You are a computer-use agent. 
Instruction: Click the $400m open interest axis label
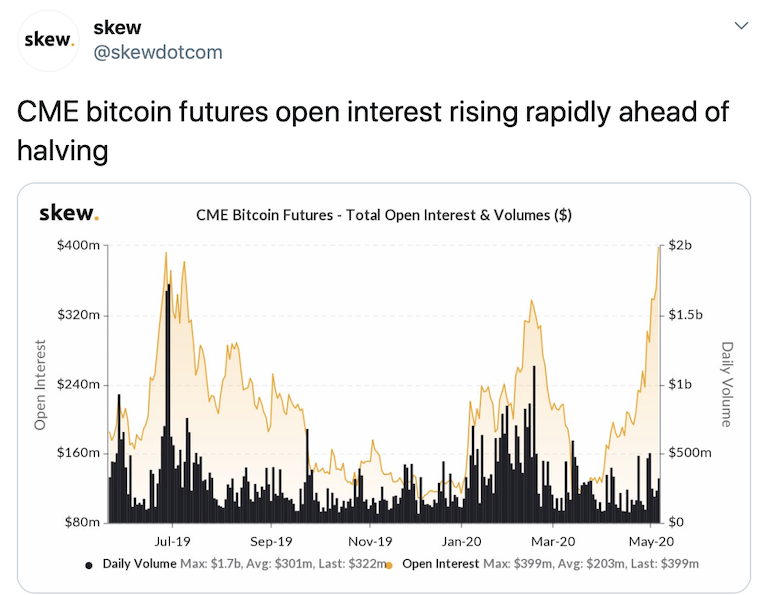(78, 245)
